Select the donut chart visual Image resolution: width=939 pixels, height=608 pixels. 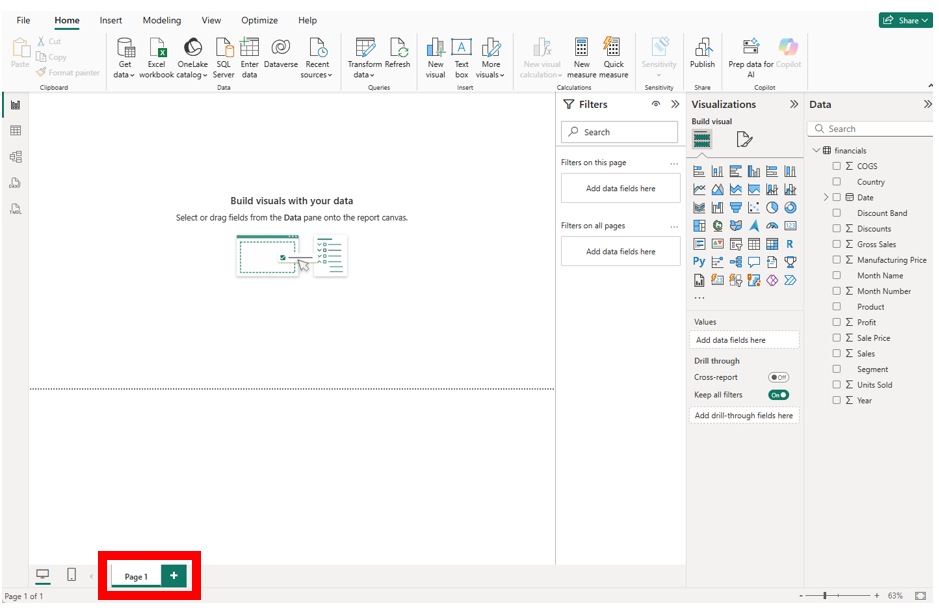pyautogui.click(x=790, y=208)
